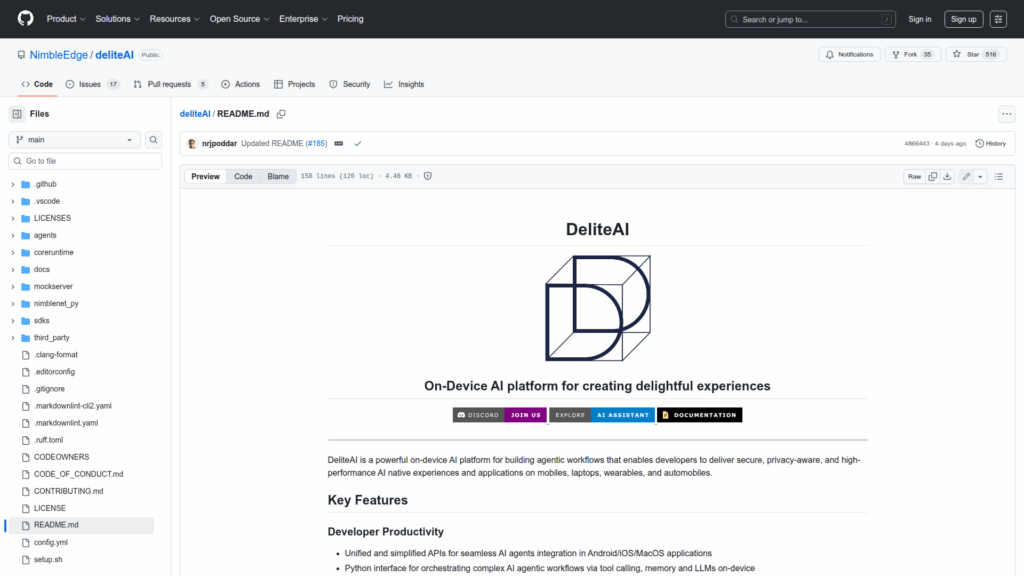The image size is (1024, 576).
Task: Click the file tree search magnifier button
Action: (x=154, y=140)
